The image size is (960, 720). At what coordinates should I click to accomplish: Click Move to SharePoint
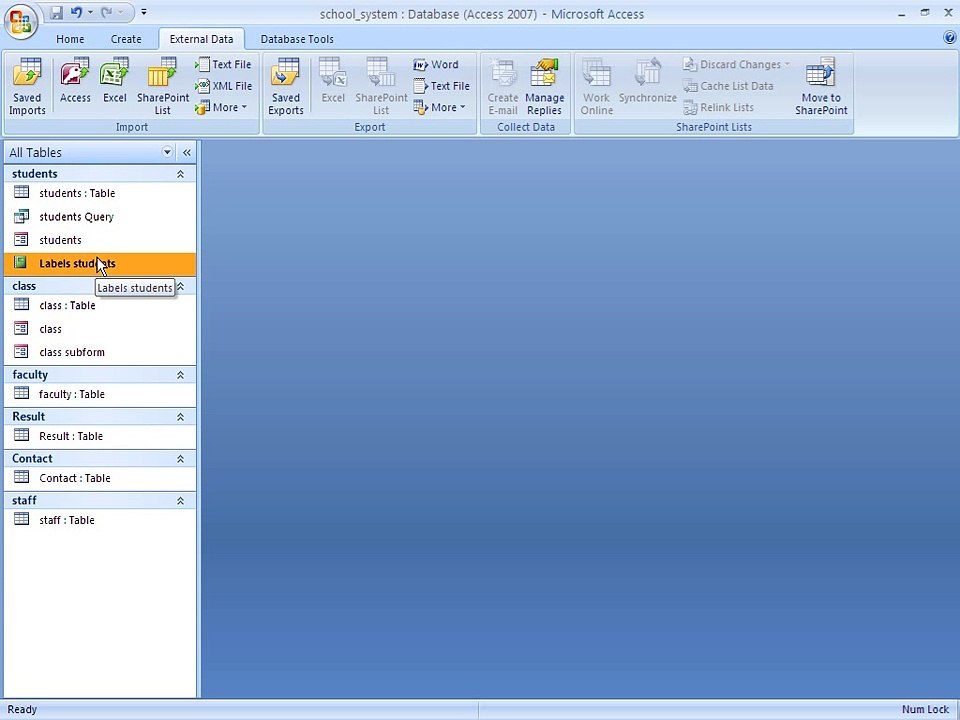click(x=821, y=86)
